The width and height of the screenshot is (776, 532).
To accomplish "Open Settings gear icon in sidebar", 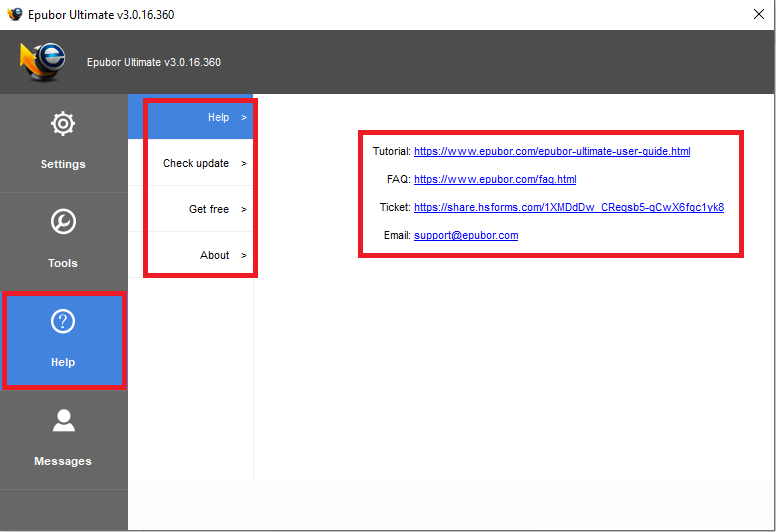I will 63,124.
